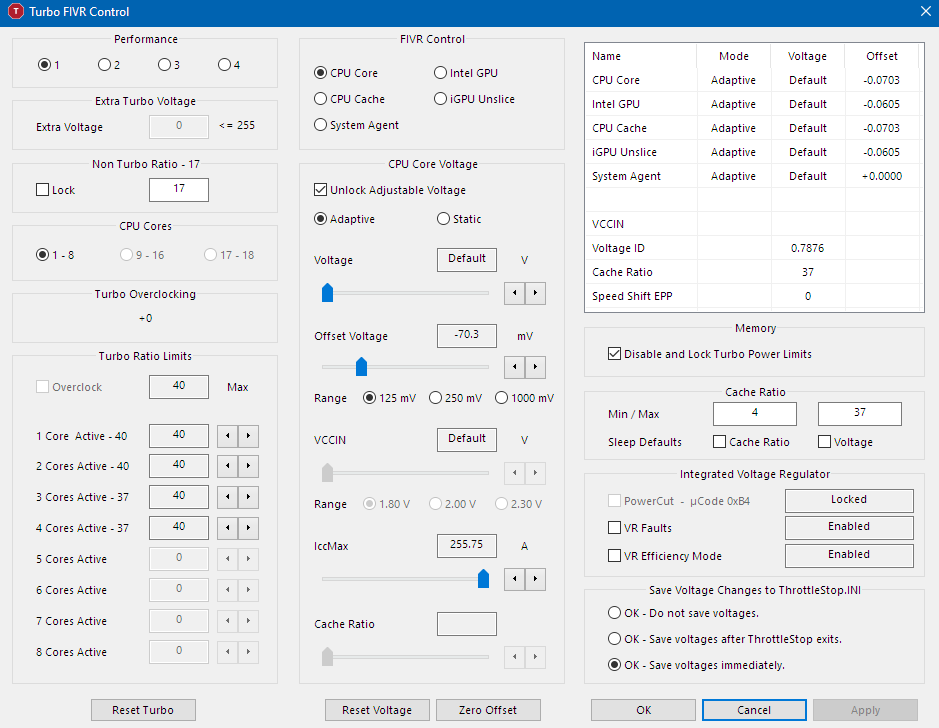Enable the Non Turbo Ratio Lock checkbox
This screenshot has height=728, width=939.
pyautogui.click(x=43, y=190)
